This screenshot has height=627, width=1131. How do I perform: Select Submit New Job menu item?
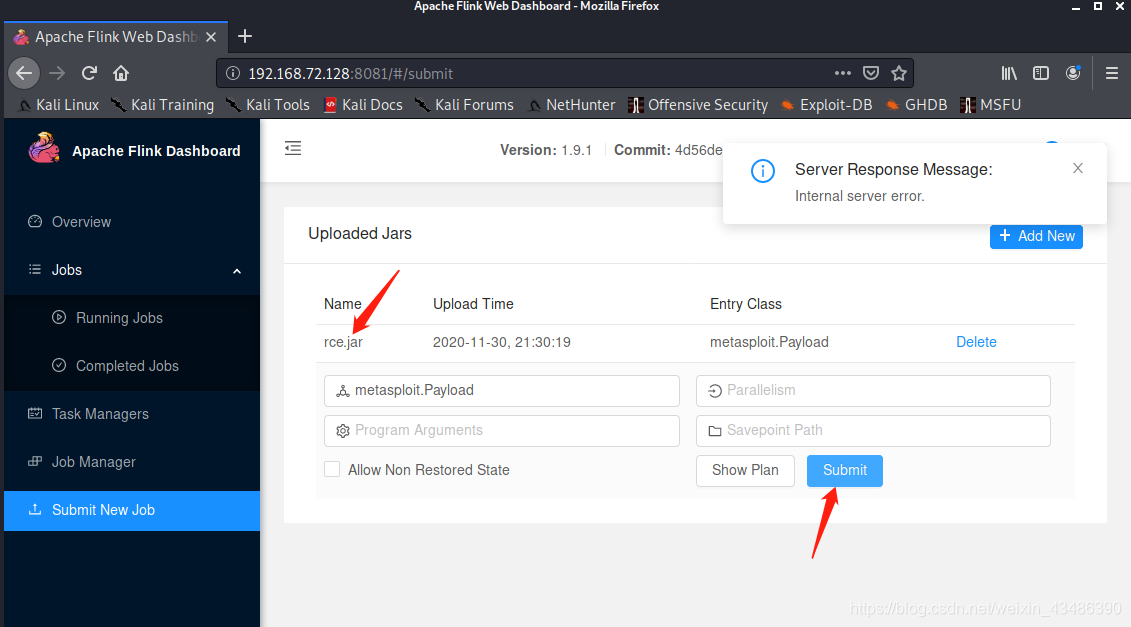point(132,510)
